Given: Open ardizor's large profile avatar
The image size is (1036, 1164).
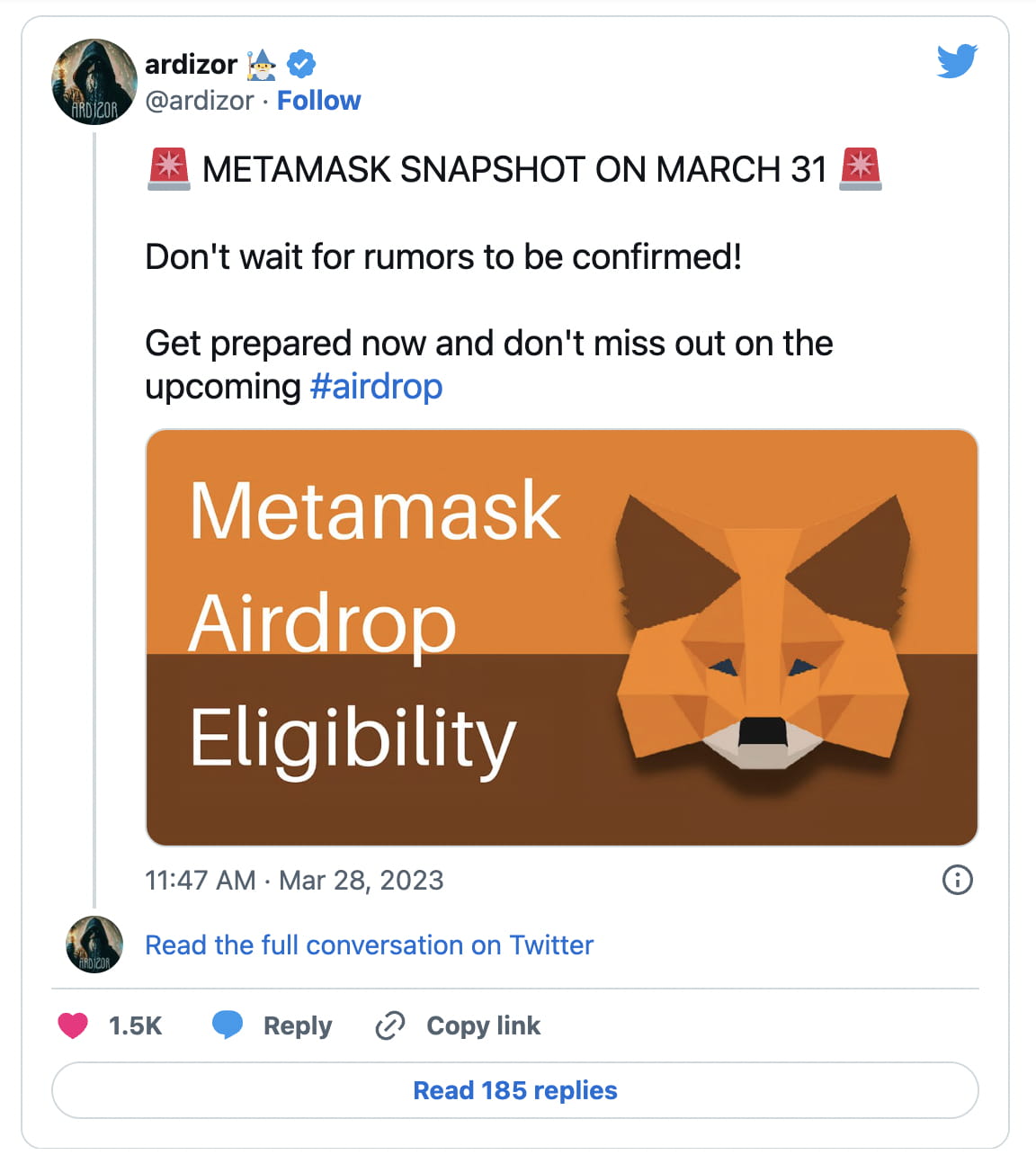Looking at the screenshot, I should pos(94,82).
